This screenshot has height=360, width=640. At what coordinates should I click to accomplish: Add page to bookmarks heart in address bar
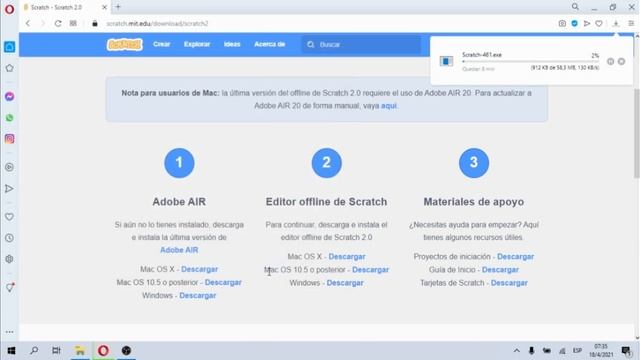599,24
